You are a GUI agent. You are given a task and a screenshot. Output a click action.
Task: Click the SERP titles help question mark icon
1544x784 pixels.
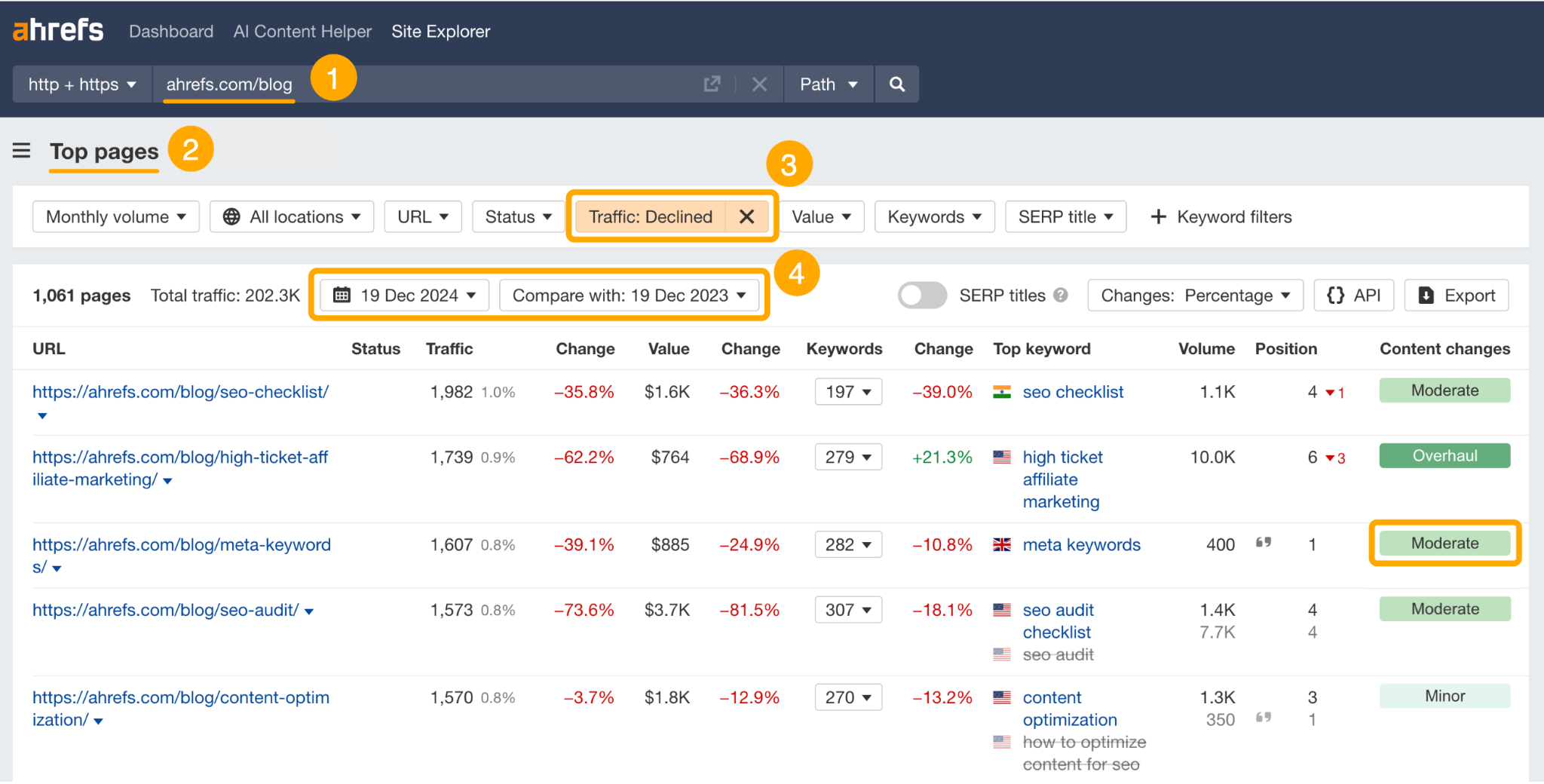[x=1061, y=295]
